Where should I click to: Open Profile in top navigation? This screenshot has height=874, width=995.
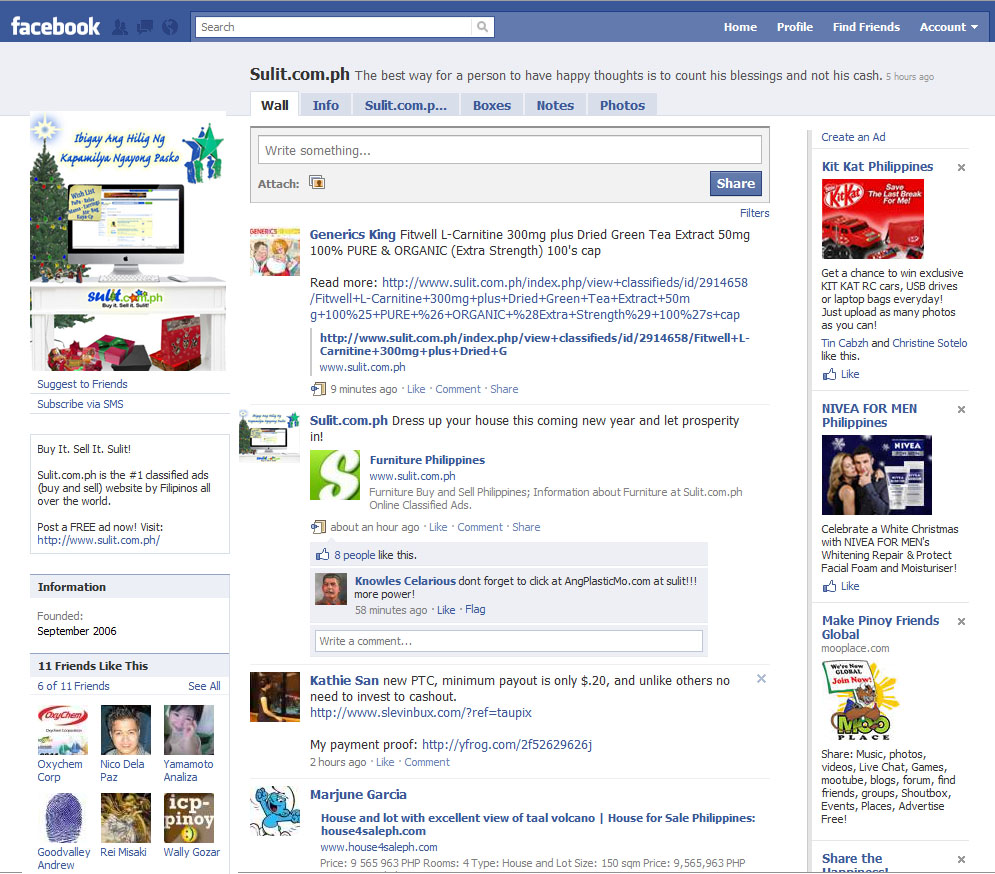tap(794, 27)
